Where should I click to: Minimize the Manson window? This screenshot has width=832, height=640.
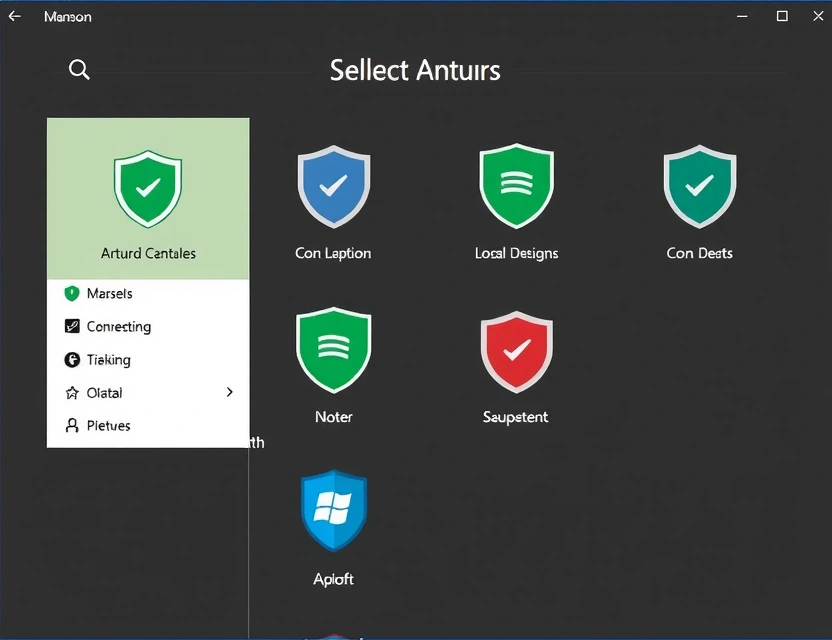coord(742,16)
